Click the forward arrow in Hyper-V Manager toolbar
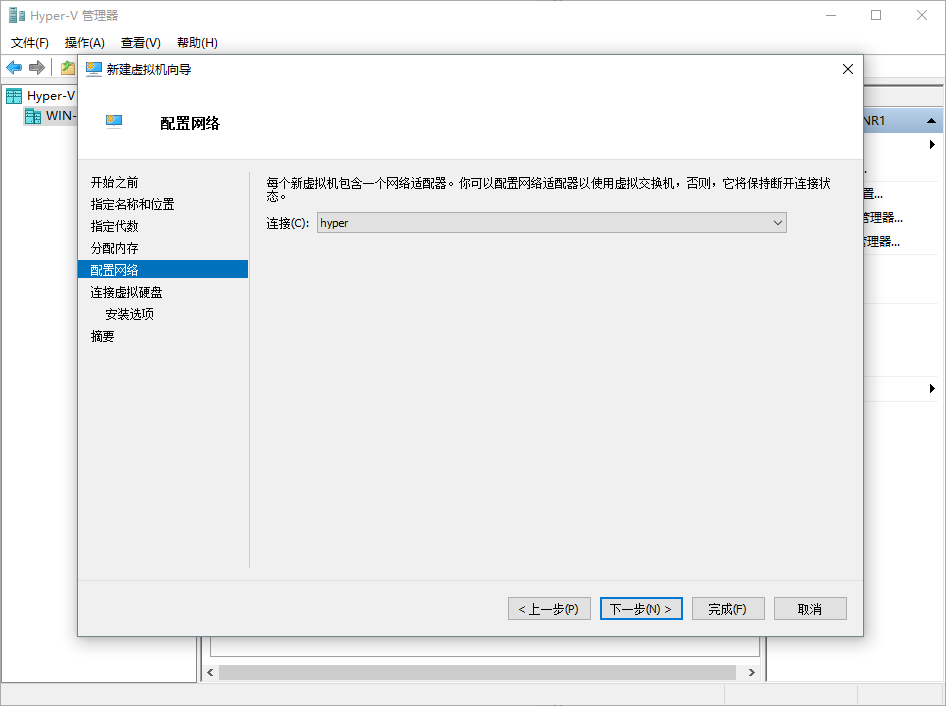 pyautogui.click(x=37, y=68)
